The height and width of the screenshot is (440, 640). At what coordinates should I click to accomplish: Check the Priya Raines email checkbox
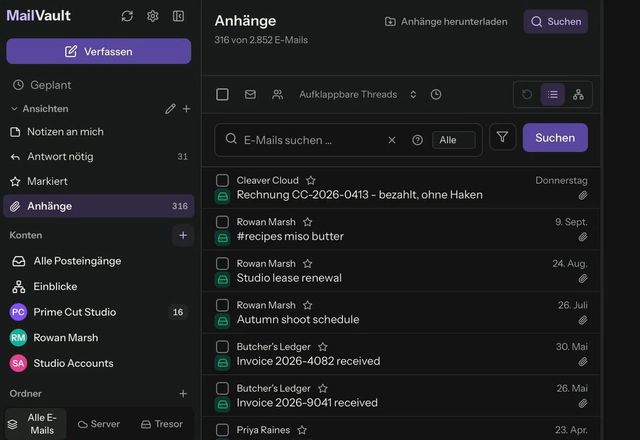click(x=222, y=430)
